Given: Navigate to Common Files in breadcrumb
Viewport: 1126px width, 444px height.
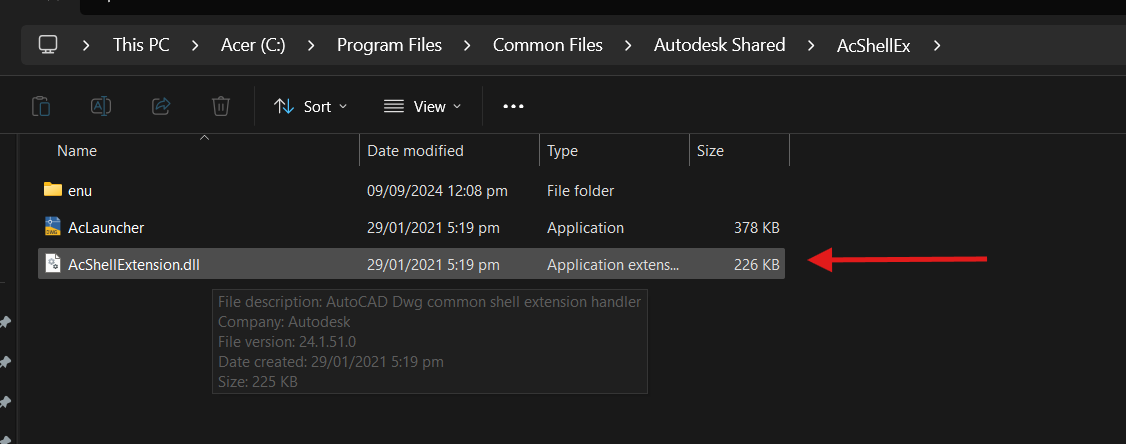Looking at the screenshot, I should (548, 45).
